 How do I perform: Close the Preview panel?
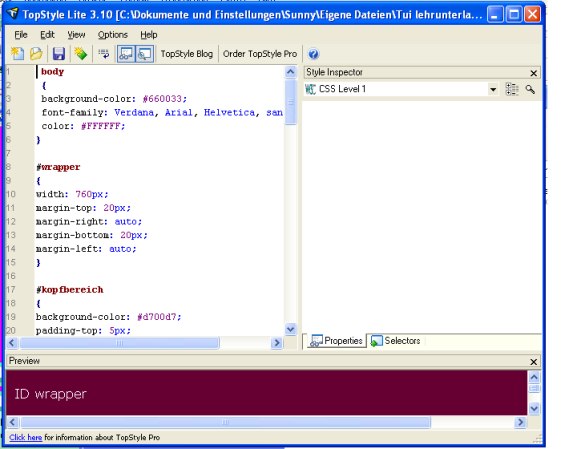(533, 362)
